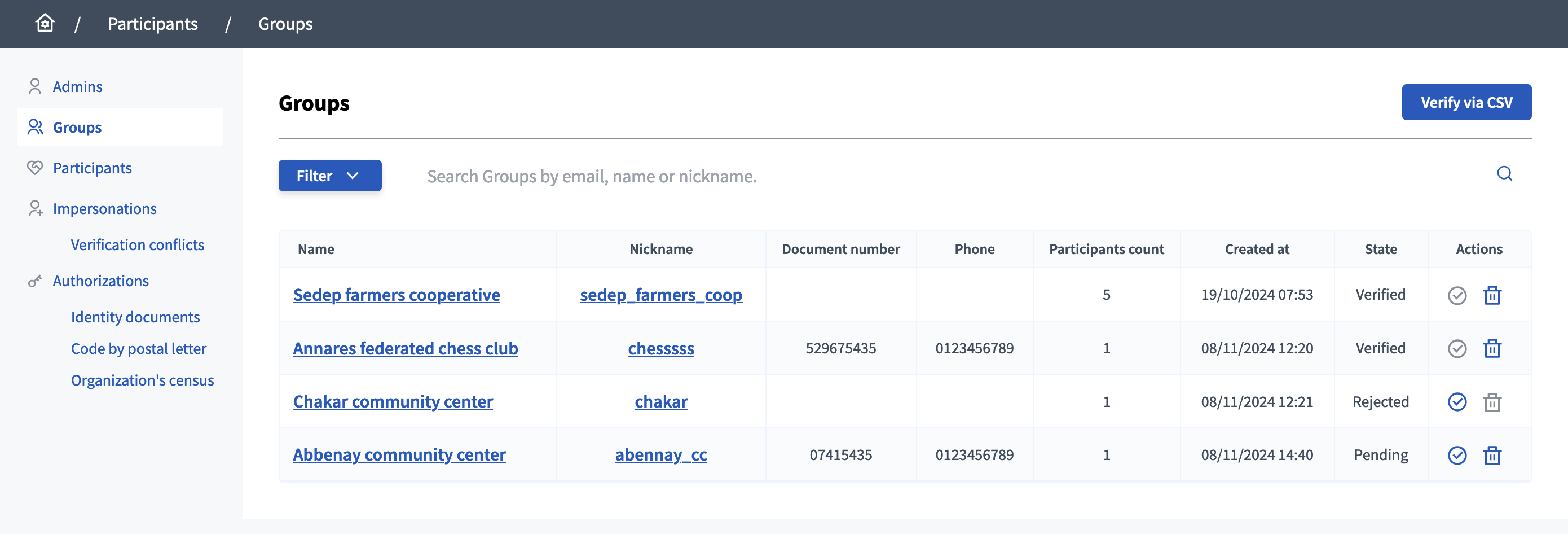Click the group icon beside Groups in sidebar
Viewport: 1568px width, 534px height.
point(35,126)
